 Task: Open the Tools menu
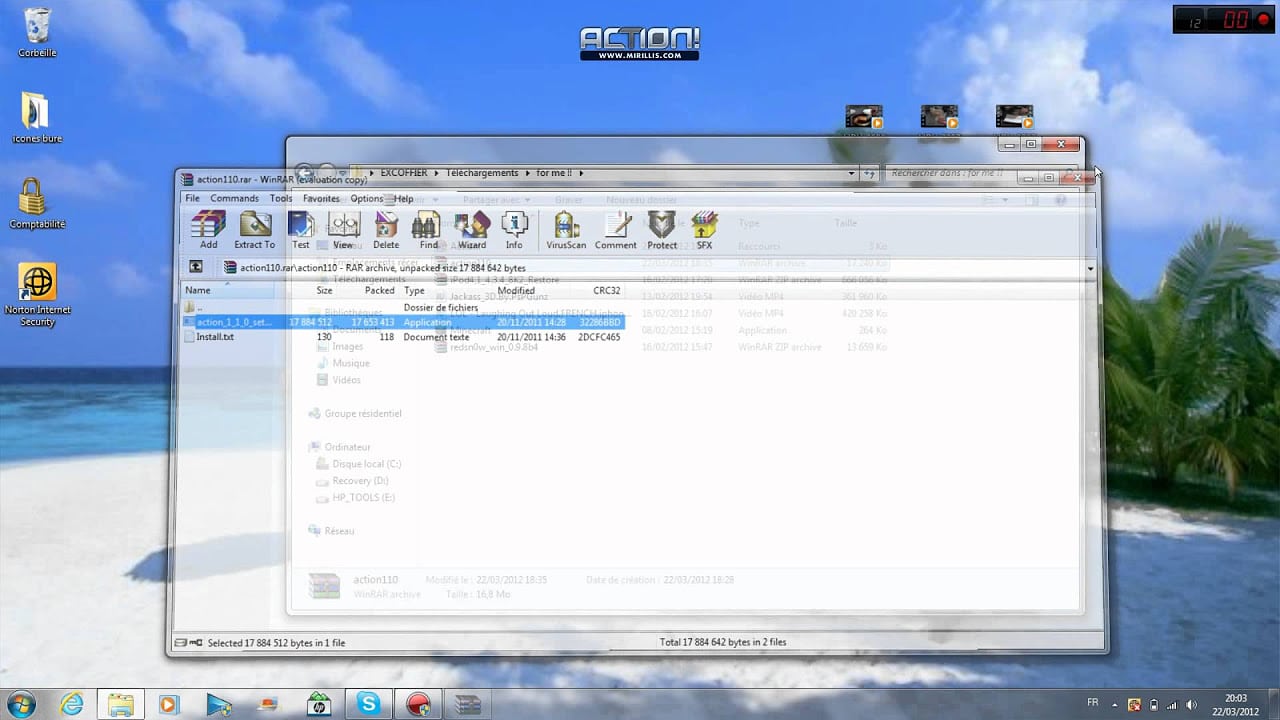point(281,198)
